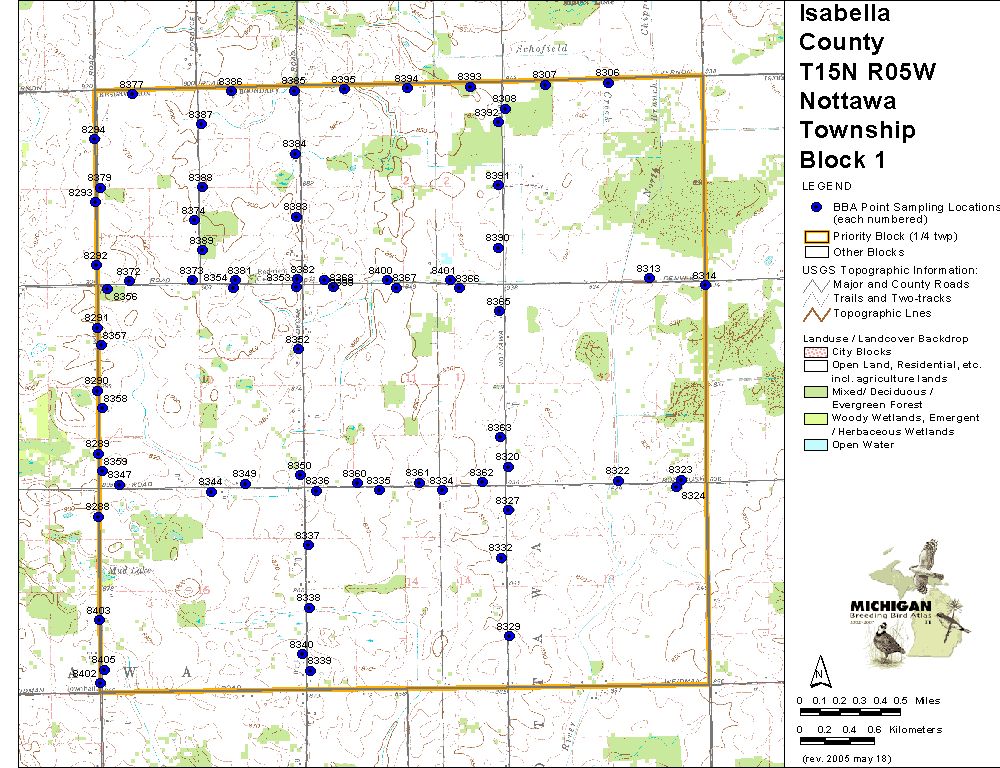Viewport: 1000px width, 768px height.
Task: Select the 8390 sampling location dot
Action: click(x=498, y=247)
